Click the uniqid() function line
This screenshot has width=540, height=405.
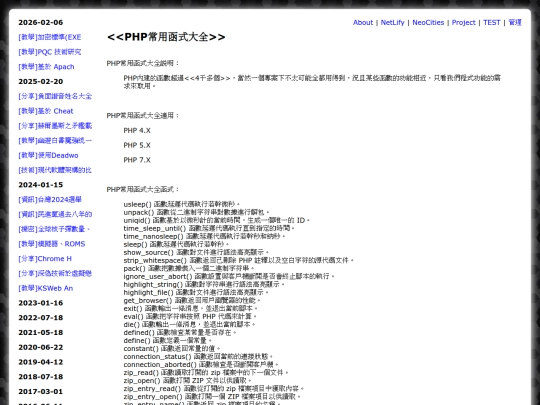point(217,220)
